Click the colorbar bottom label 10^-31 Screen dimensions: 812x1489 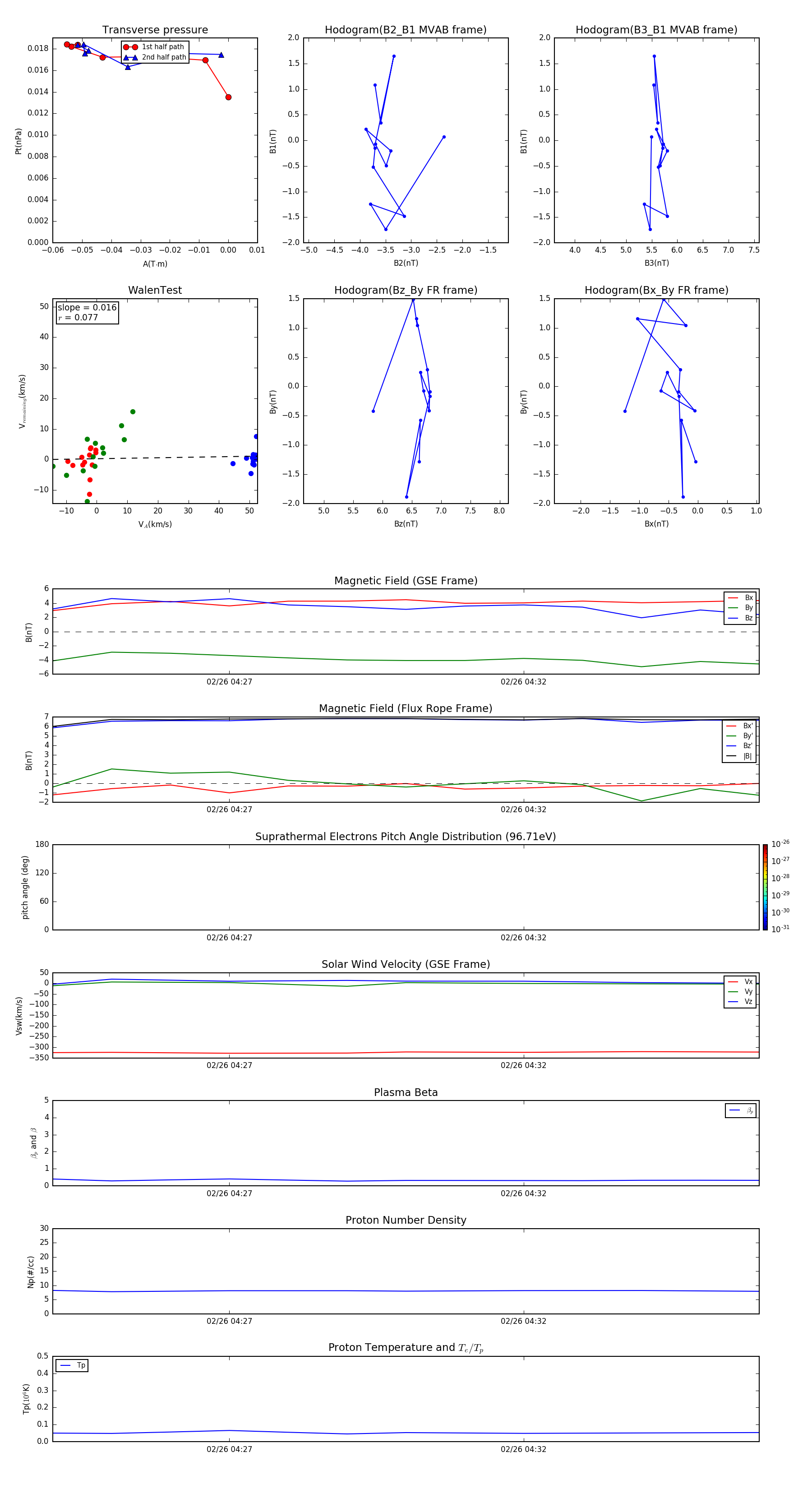pyautogui.click(x=780, y=929)
